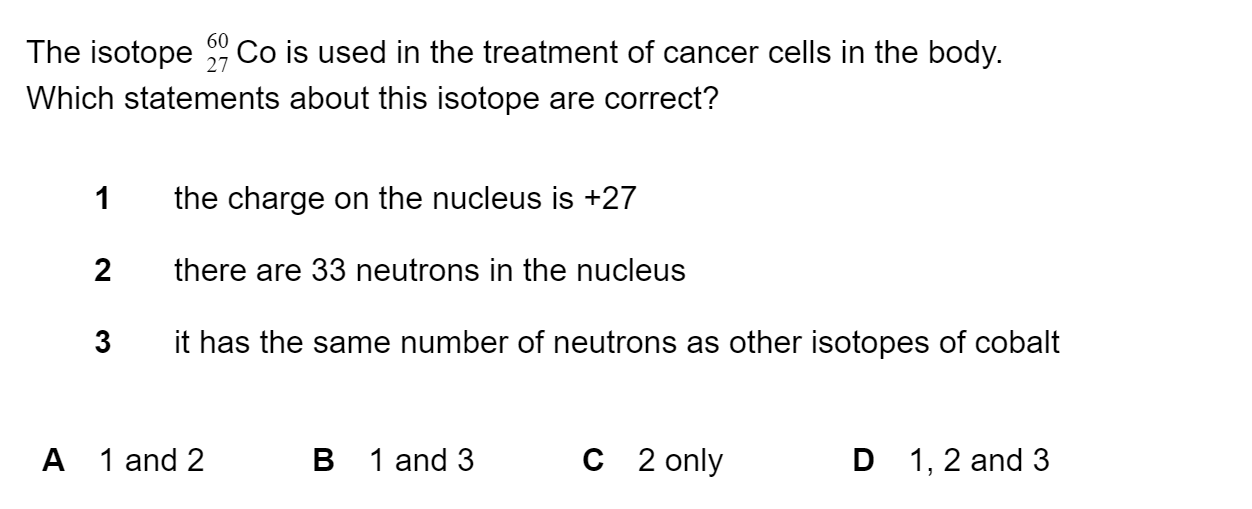This screenshot has width=1252, height=509.
Task: Click the word 'cancer' in first sentence
Action: click(718, 53)
